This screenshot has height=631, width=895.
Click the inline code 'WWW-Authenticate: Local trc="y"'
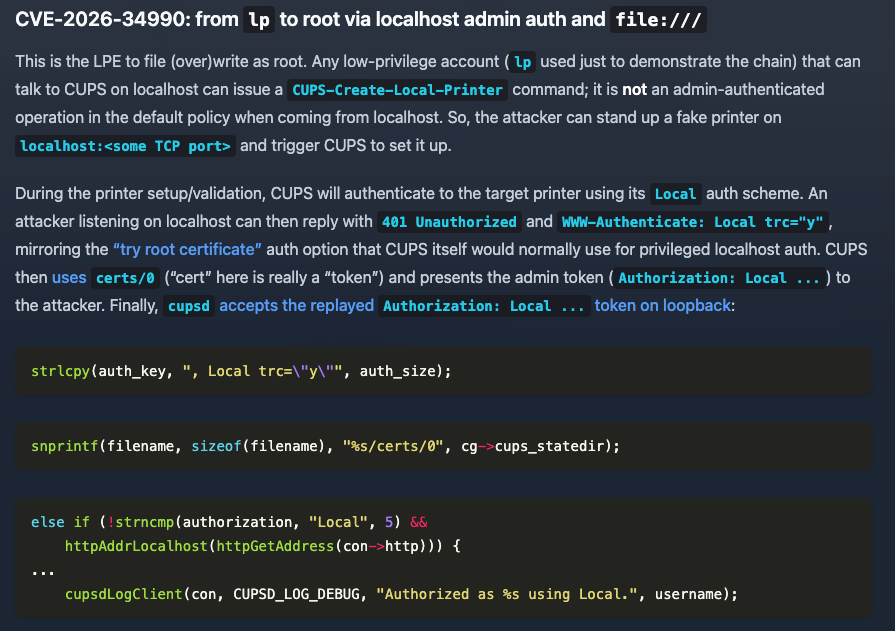point(692,222)
